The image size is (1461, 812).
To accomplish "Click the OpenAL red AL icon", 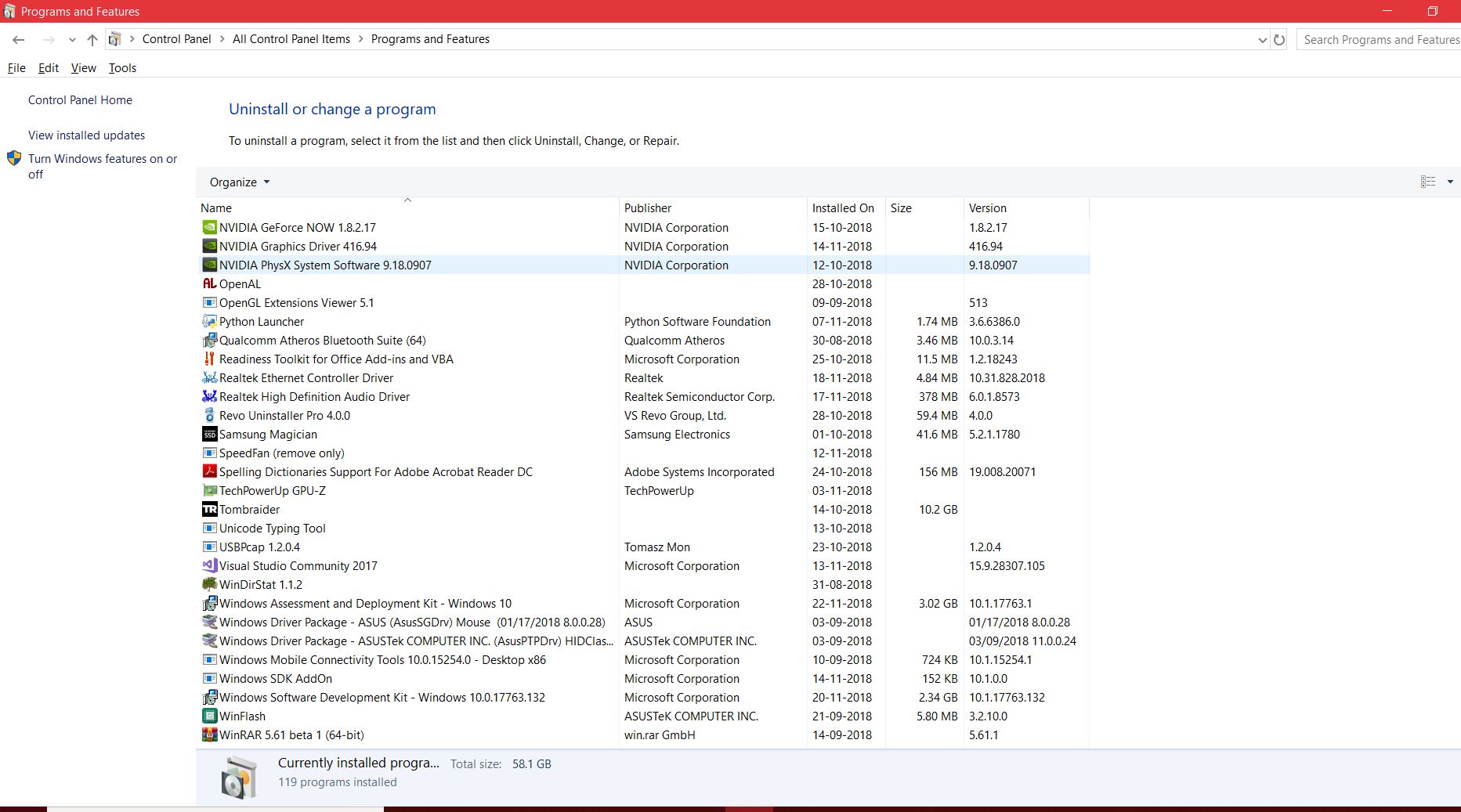I will [x=209, y=284].
